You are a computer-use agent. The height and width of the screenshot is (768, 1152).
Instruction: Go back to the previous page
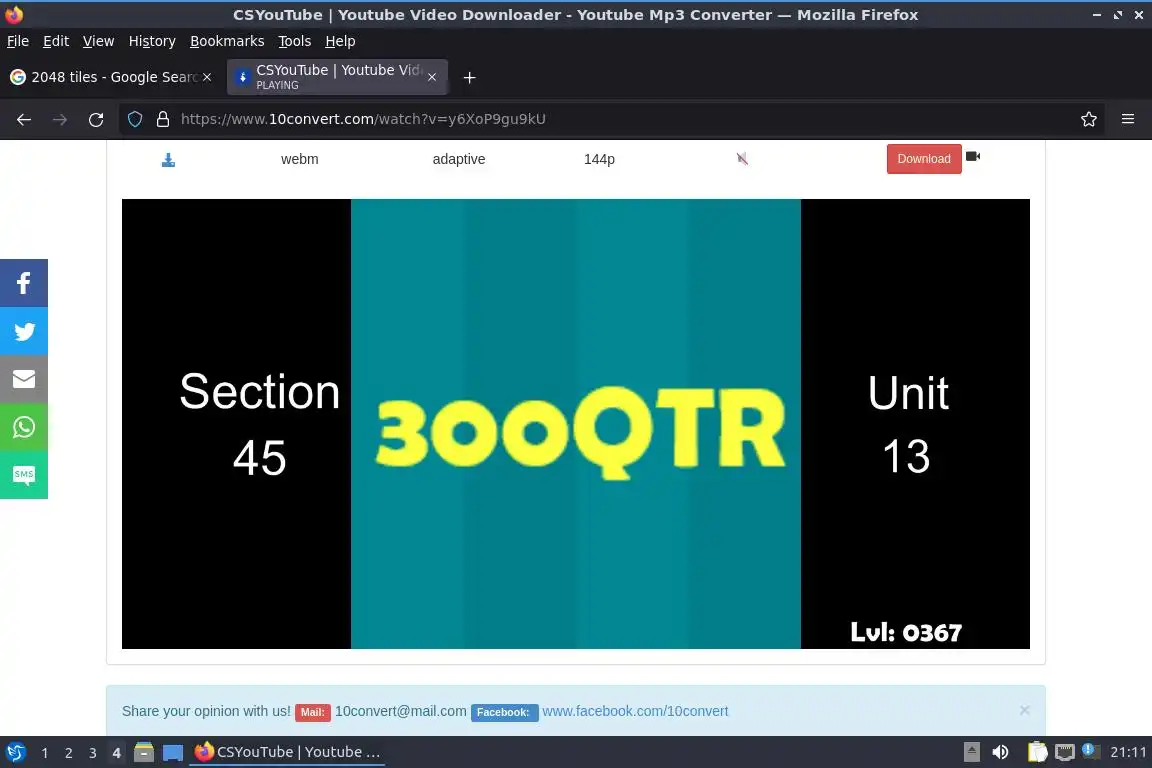[24, 119]
